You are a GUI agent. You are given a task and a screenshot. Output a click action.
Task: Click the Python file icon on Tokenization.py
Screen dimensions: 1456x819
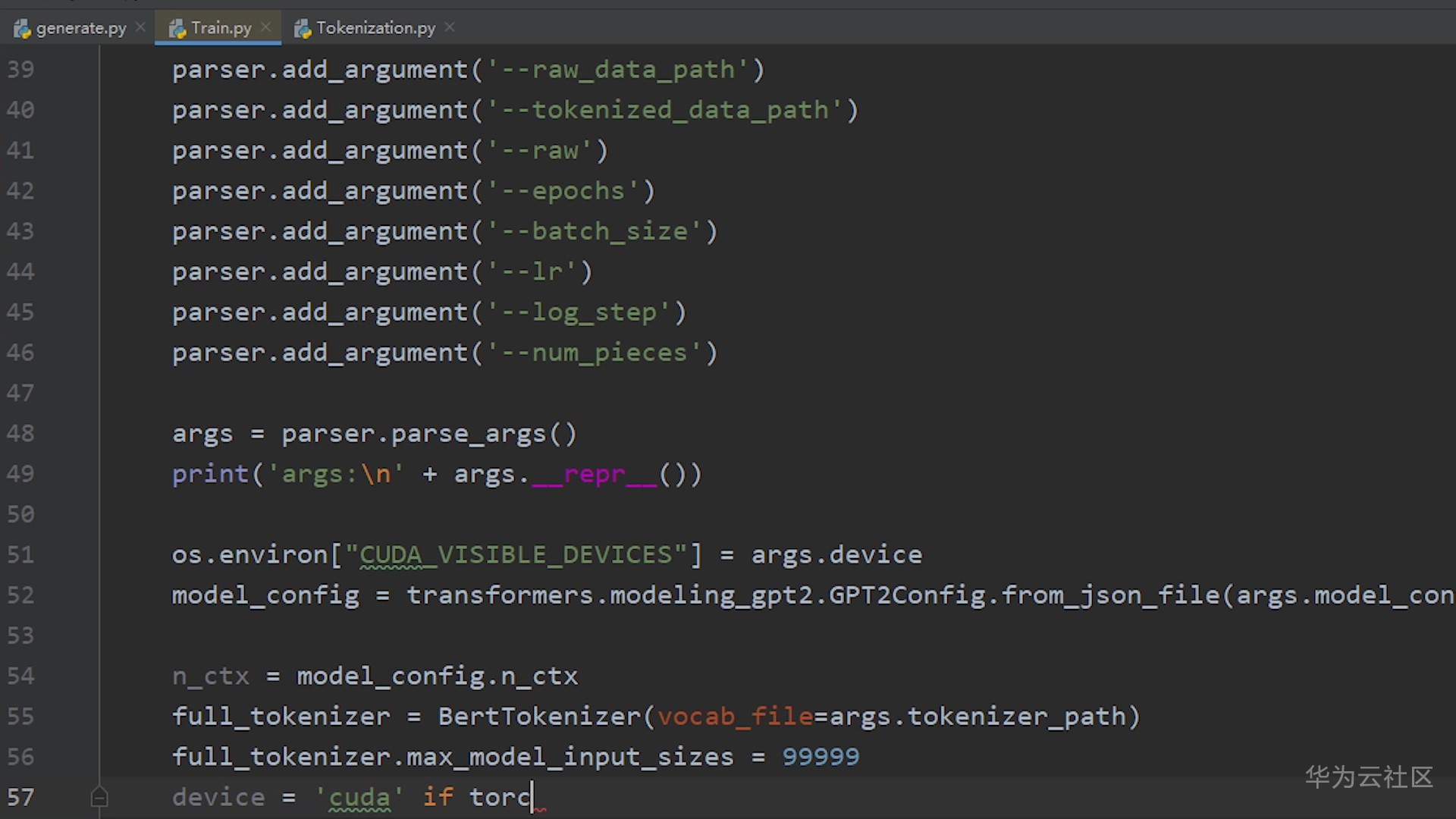tap(303, 29)
